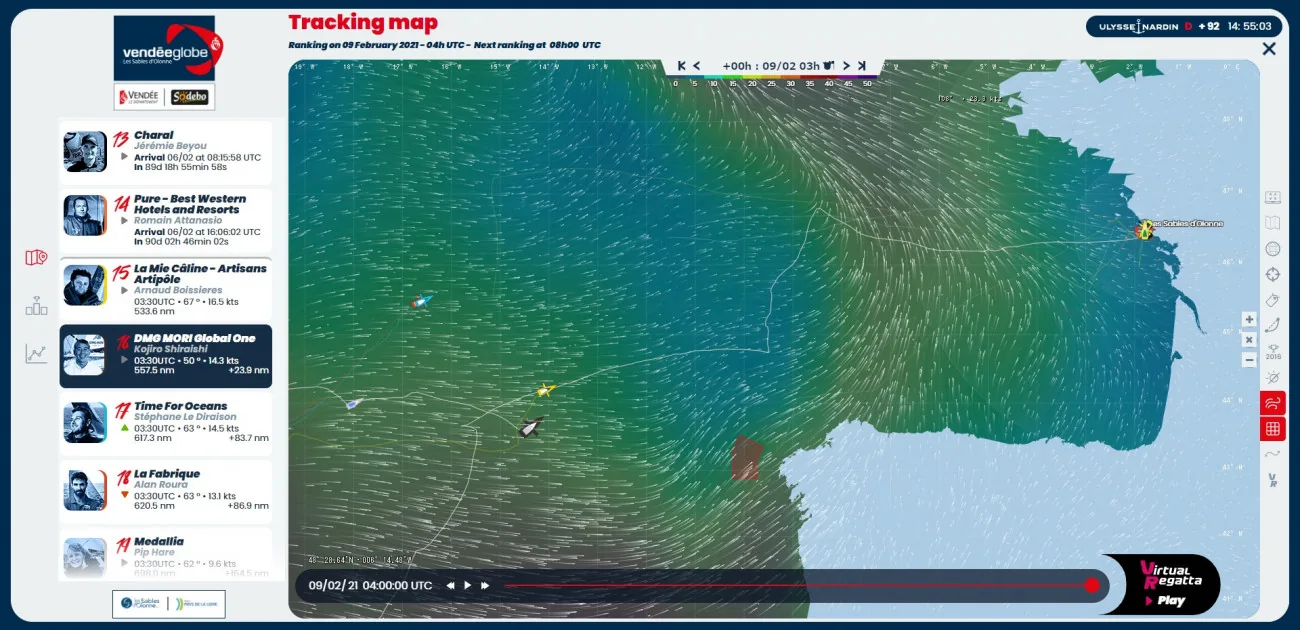Start the race timeline playback
Viewport: 1300px width, 630px height.
coord(467,585)
